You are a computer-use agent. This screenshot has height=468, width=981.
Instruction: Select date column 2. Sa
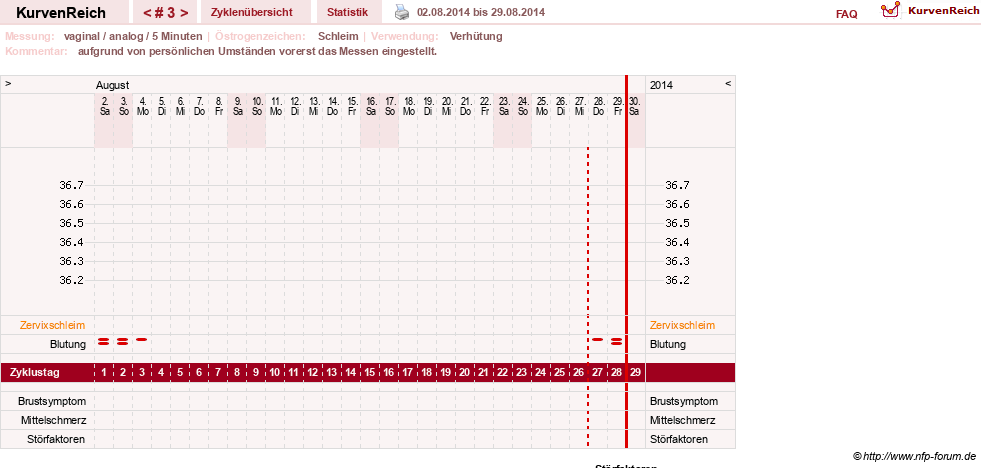[x=104, y=105]
